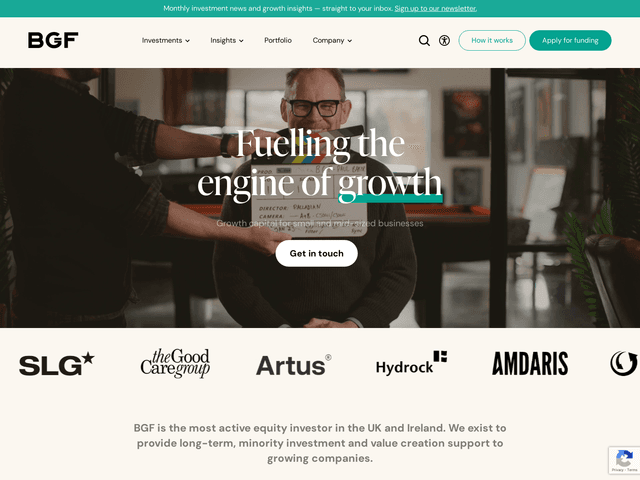Expand the Company dropdown menu
640x480 pixels.
click(x=332, y=40)
